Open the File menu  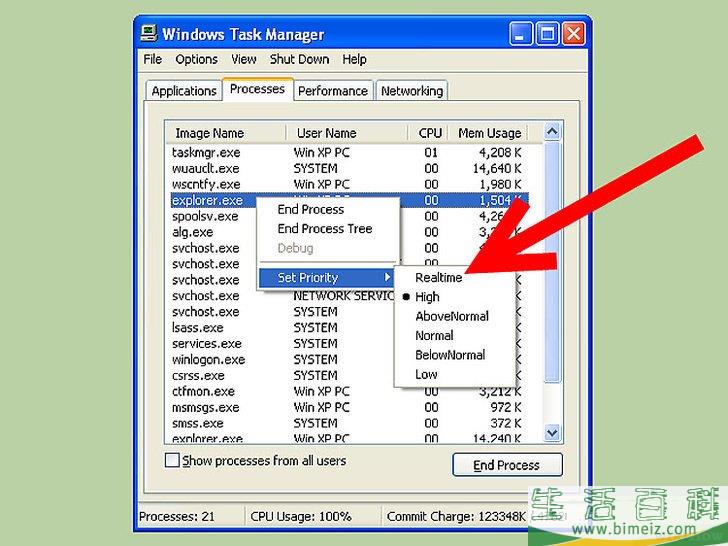click(x=152, y=59)
